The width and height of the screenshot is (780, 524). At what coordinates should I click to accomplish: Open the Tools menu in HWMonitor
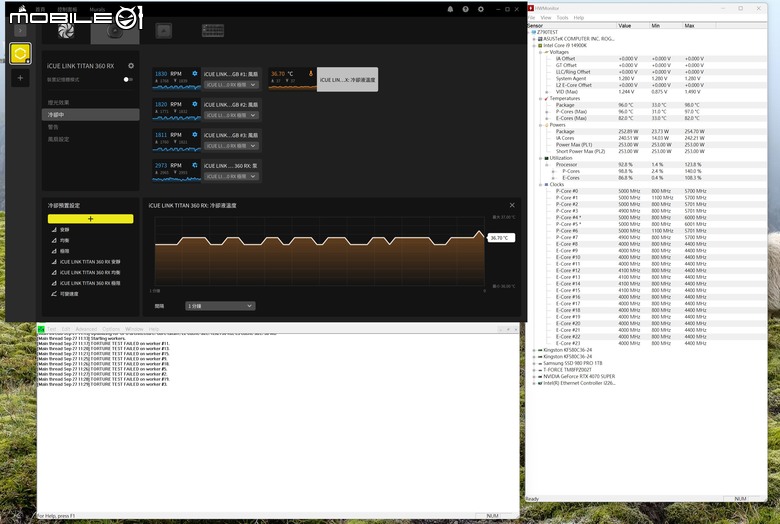pos(563,17)
